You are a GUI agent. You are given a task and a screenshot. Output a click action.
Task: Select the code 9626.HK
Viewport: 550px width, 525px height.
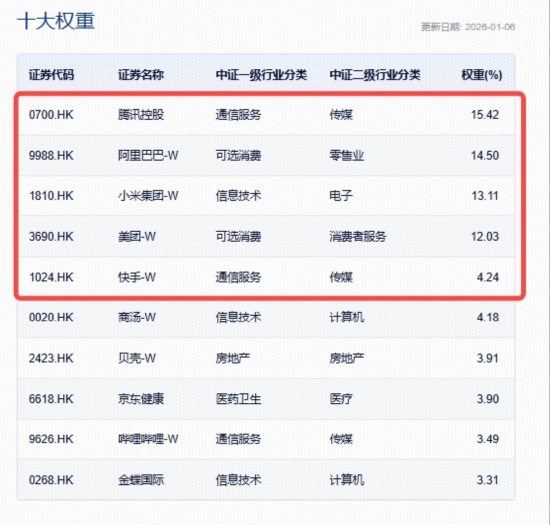coord(51,439)
